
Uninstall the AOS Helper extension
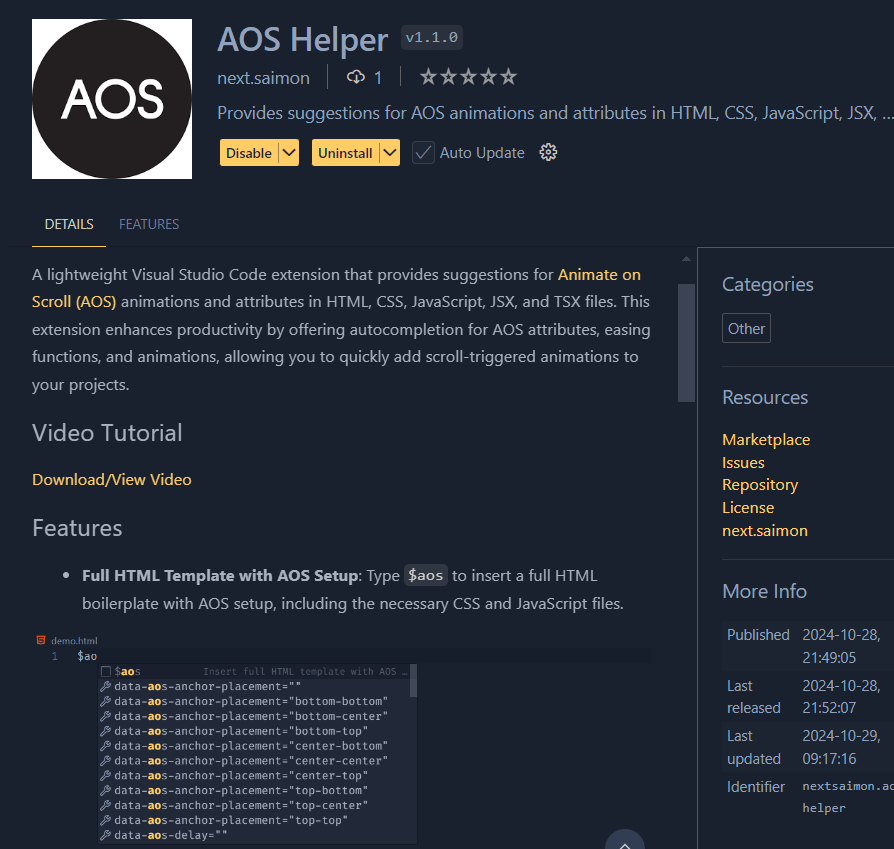click(345, 153)
